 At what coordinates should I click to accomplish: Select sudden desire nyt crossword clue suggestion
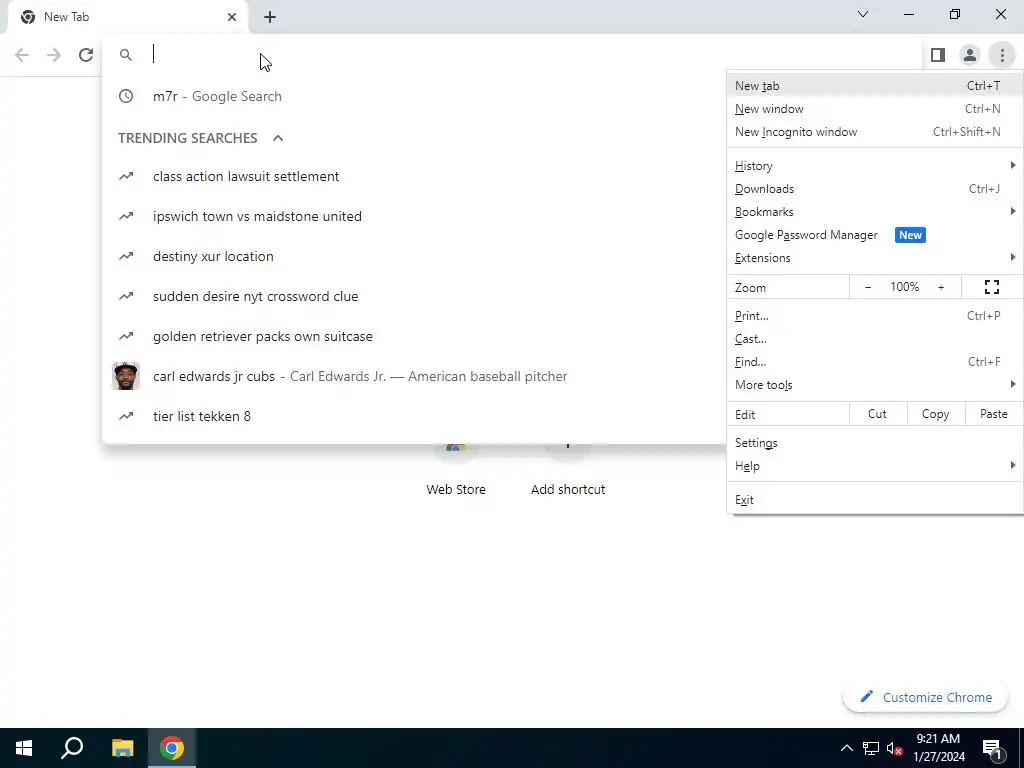pos(414,296)
